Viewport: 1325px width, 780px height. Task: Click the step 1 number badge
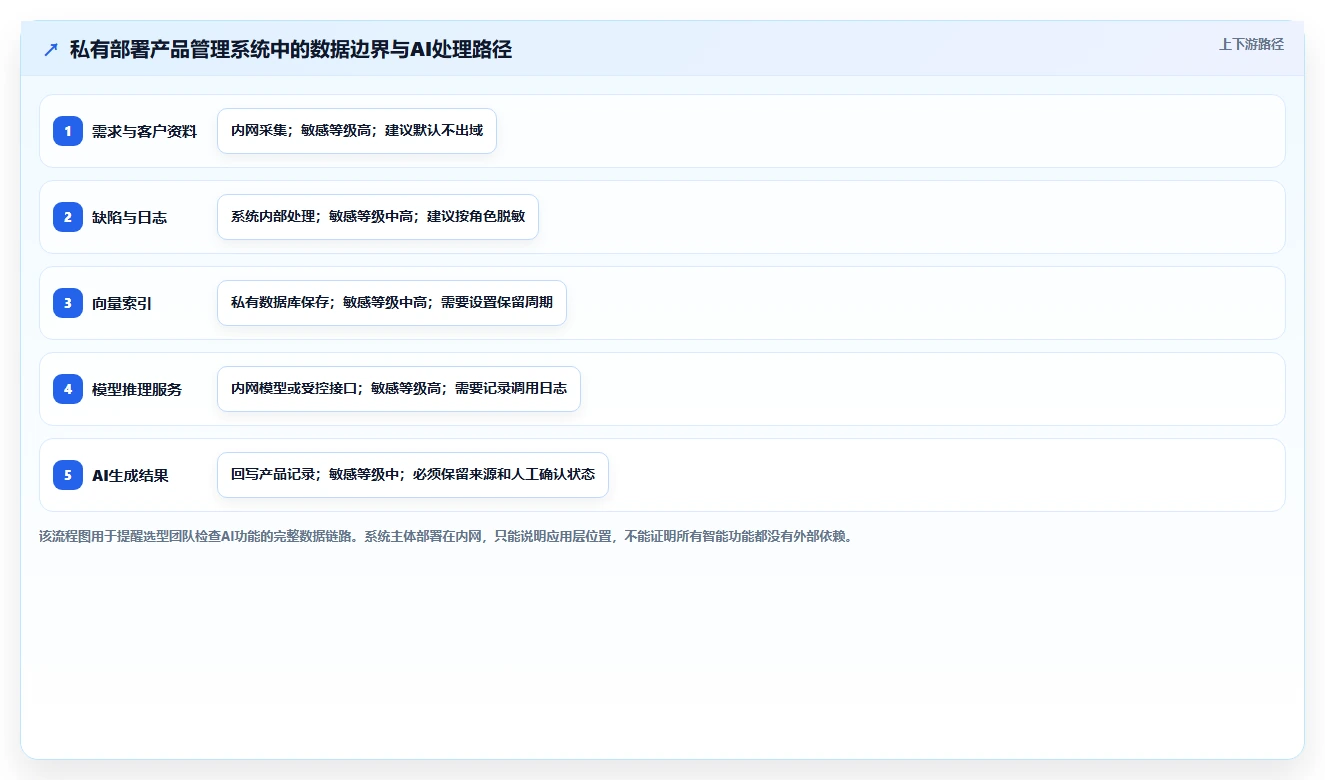(68, 131)
